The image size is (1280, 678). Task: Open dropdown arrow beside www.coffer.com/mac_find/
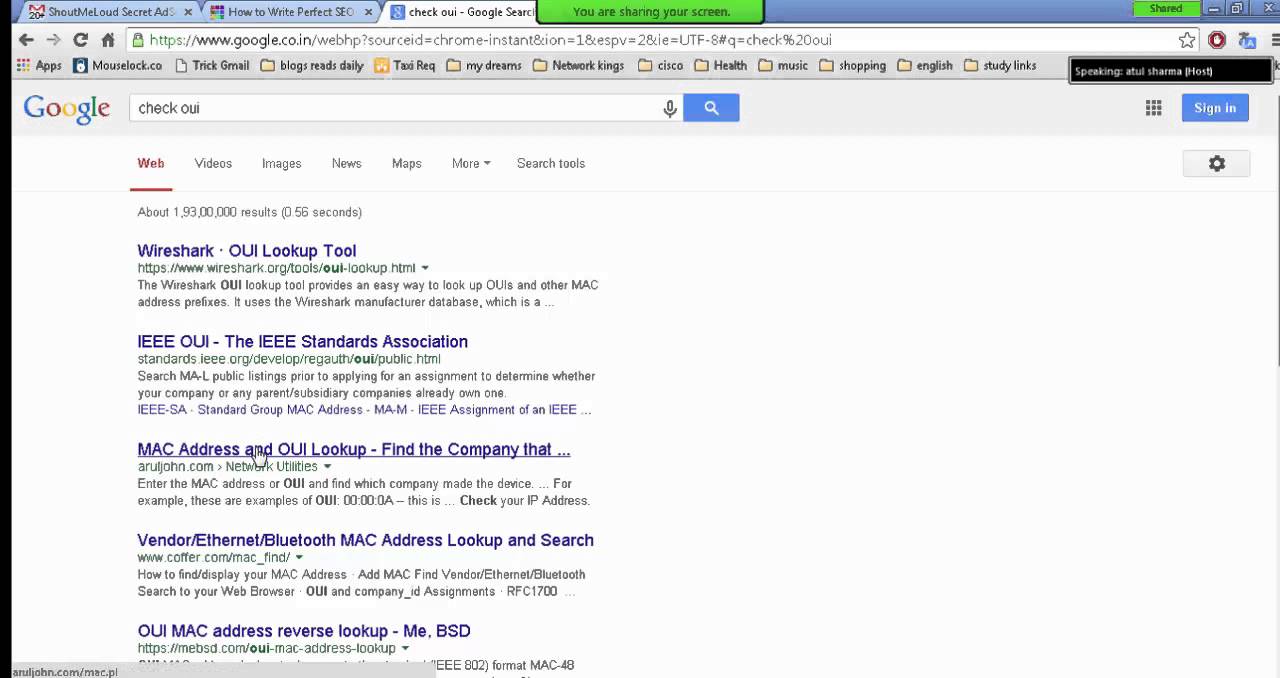point(299,558)
